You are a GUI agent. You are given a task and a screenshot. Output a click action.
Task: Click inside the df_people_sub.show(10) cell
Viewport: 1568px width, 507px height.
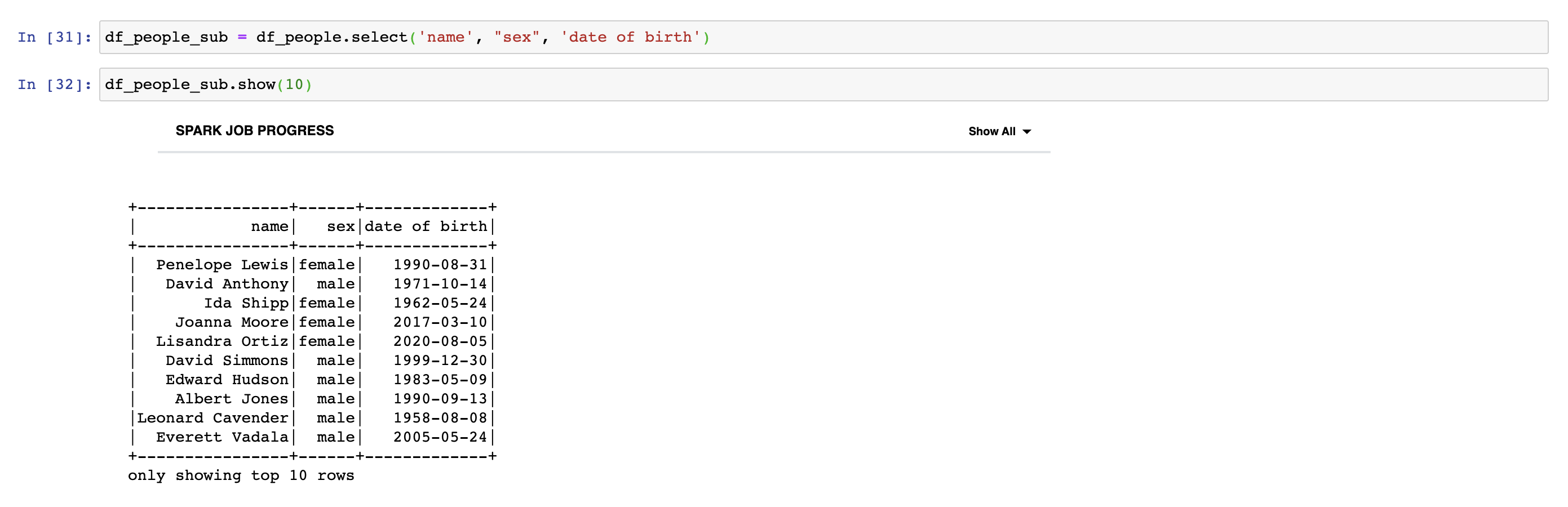pos(823,84)
